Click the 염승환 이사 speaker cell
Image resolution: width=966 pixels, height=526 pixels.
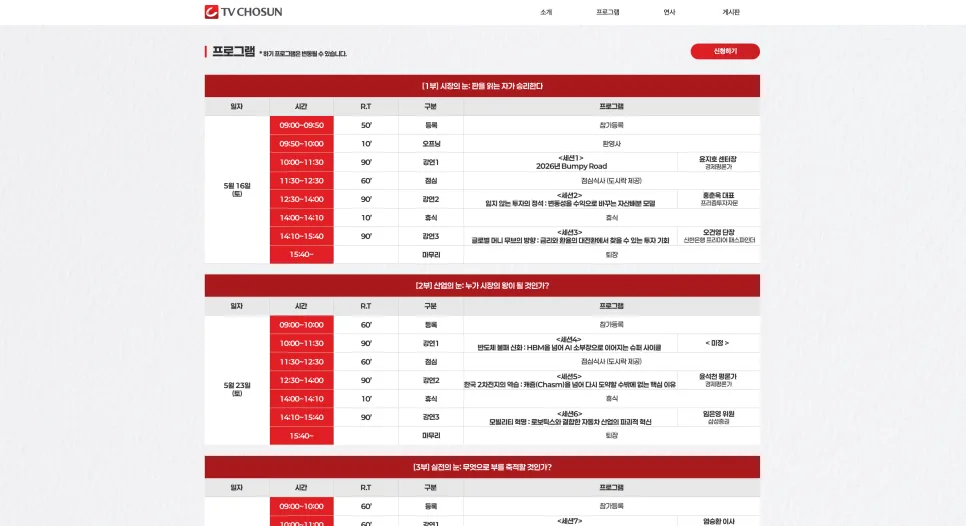coord(718,521)
